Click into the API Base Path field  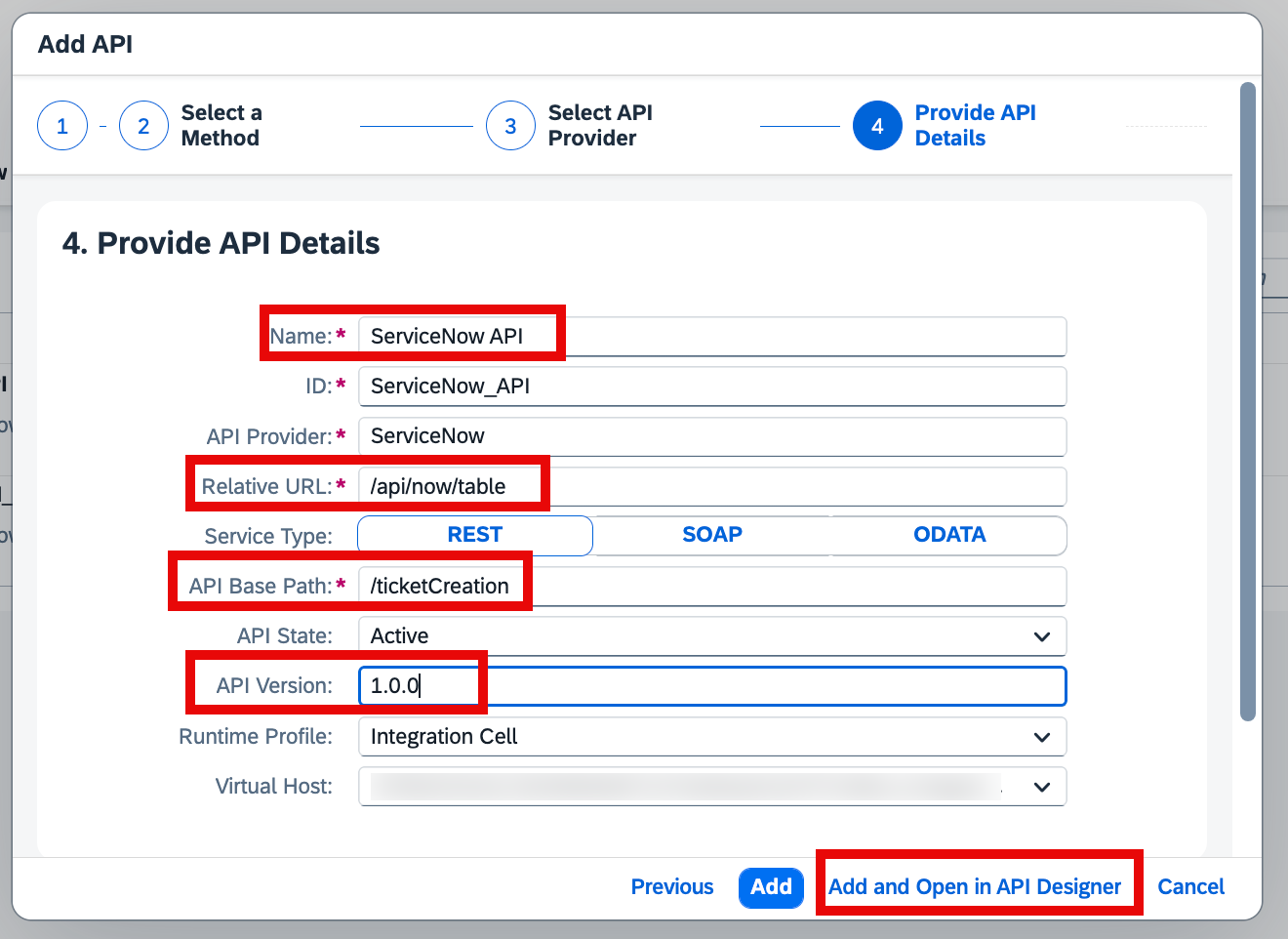(x=712, y=587)
